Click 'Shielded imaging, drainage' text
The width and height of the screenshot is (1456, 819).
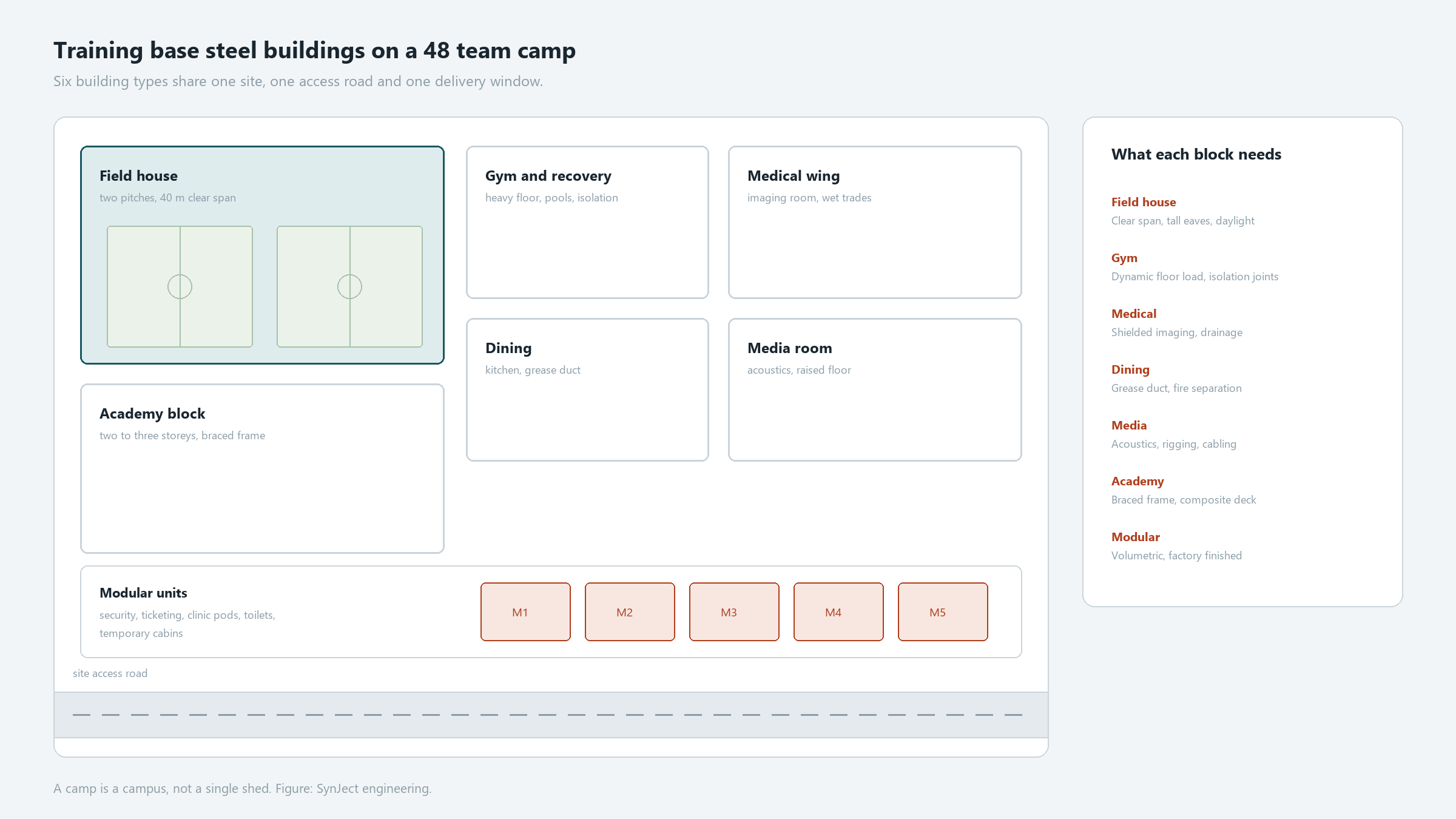point(1177,332)
